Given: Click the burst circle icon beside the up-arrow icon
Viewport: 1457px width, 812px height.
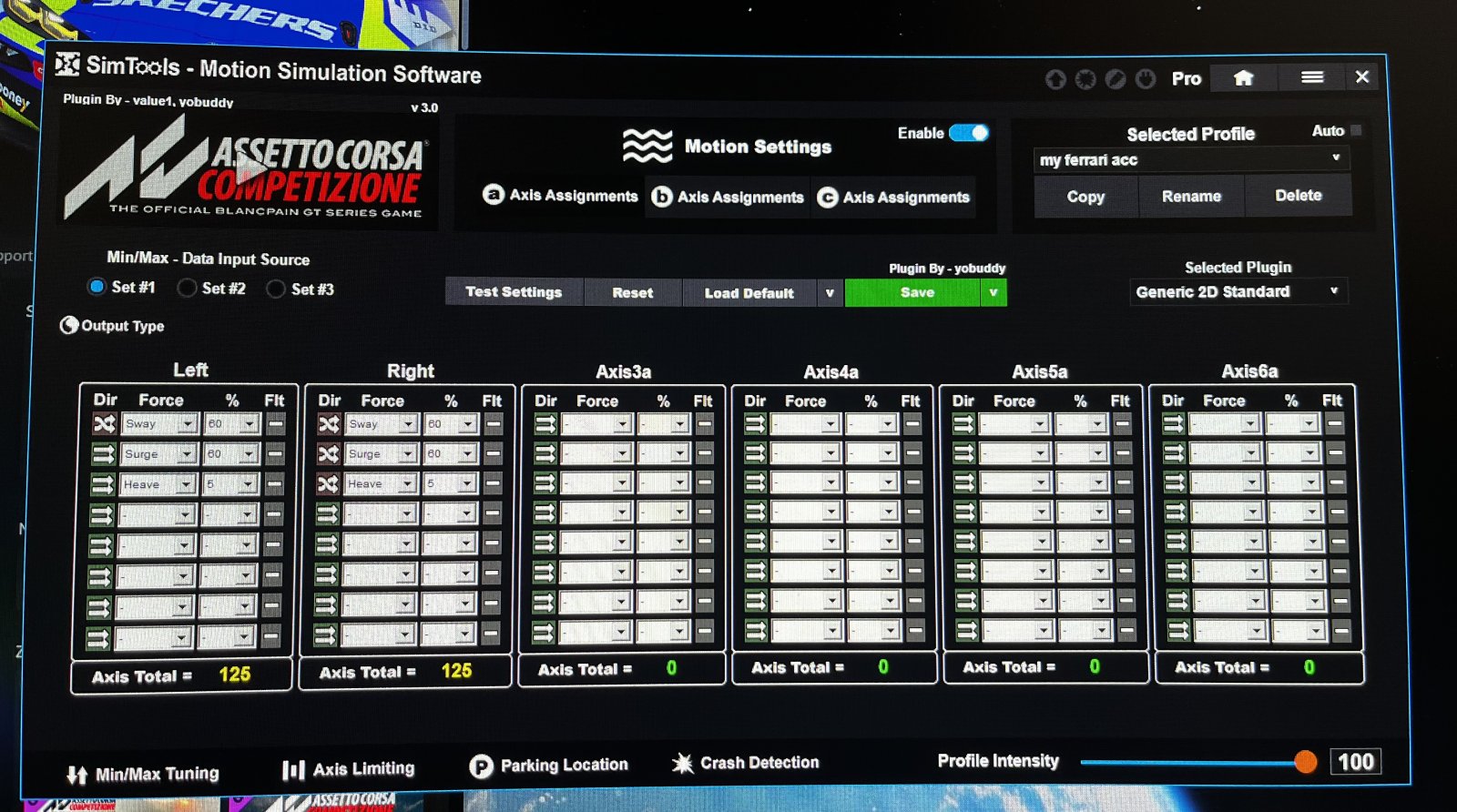Looking at the screenshot, I should pos(1085,79).
